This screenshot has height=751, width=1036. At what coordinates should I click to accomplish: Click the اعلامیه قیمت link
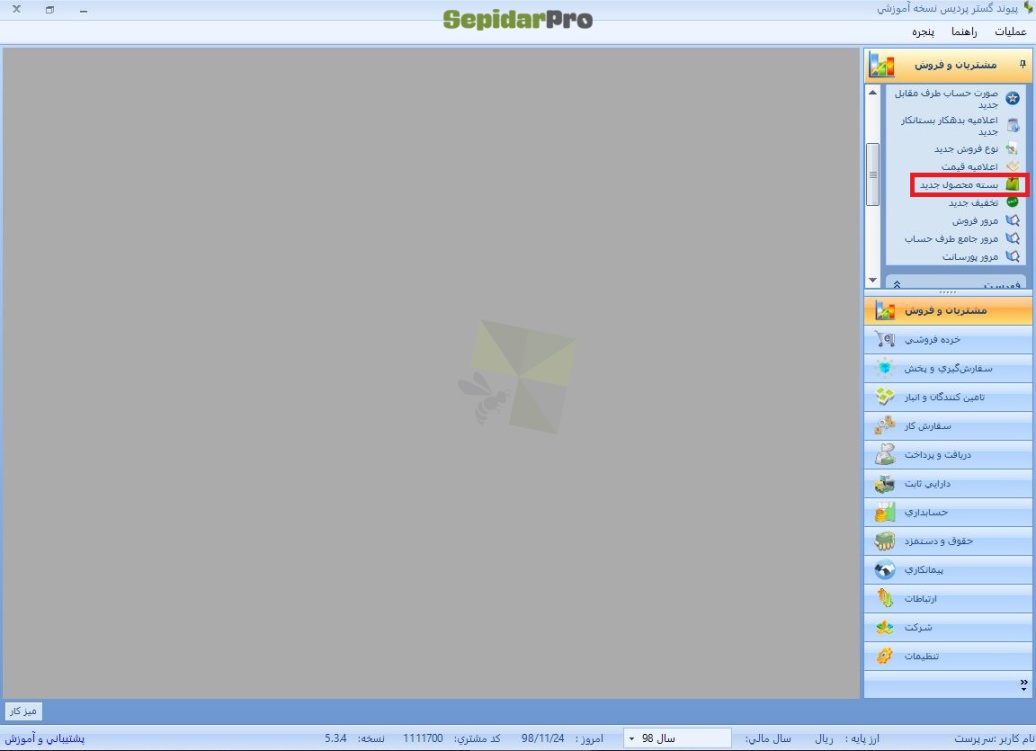click(x=969, y=167)
